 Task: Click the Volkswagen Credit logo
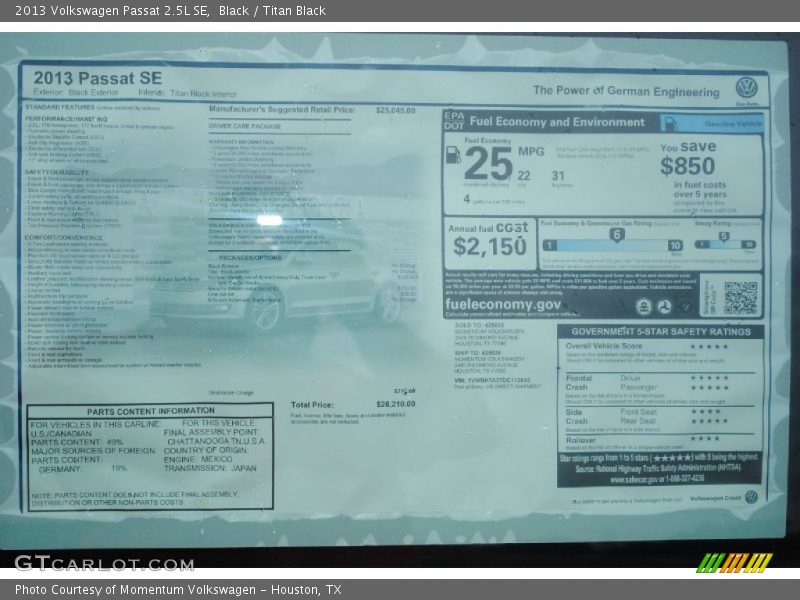751,497
